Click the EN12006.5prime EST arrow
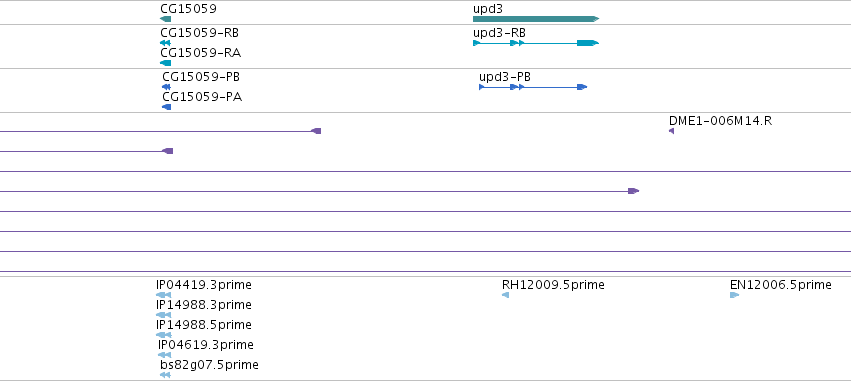Image resolution: width=851 pixels, height=381 pixels. pos(735,295)
